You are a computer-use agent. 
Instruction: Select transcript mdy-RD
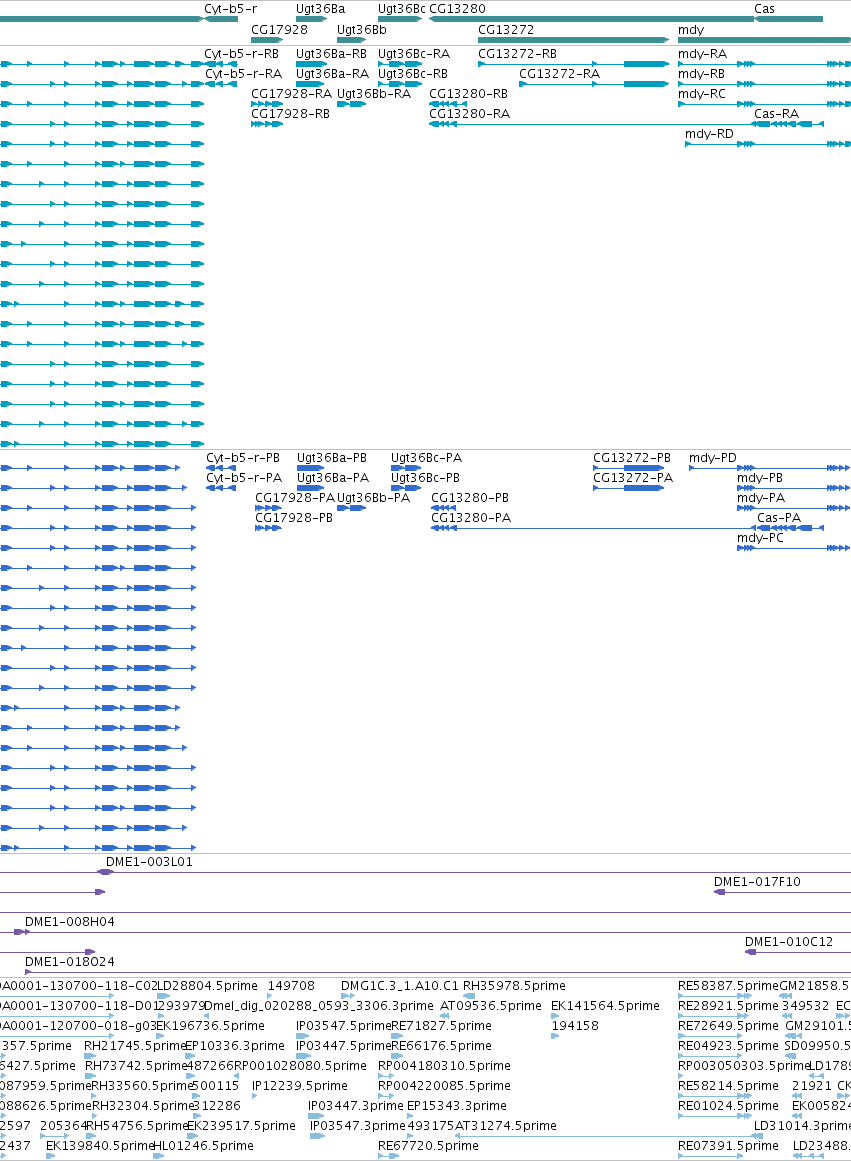point(709,134)
